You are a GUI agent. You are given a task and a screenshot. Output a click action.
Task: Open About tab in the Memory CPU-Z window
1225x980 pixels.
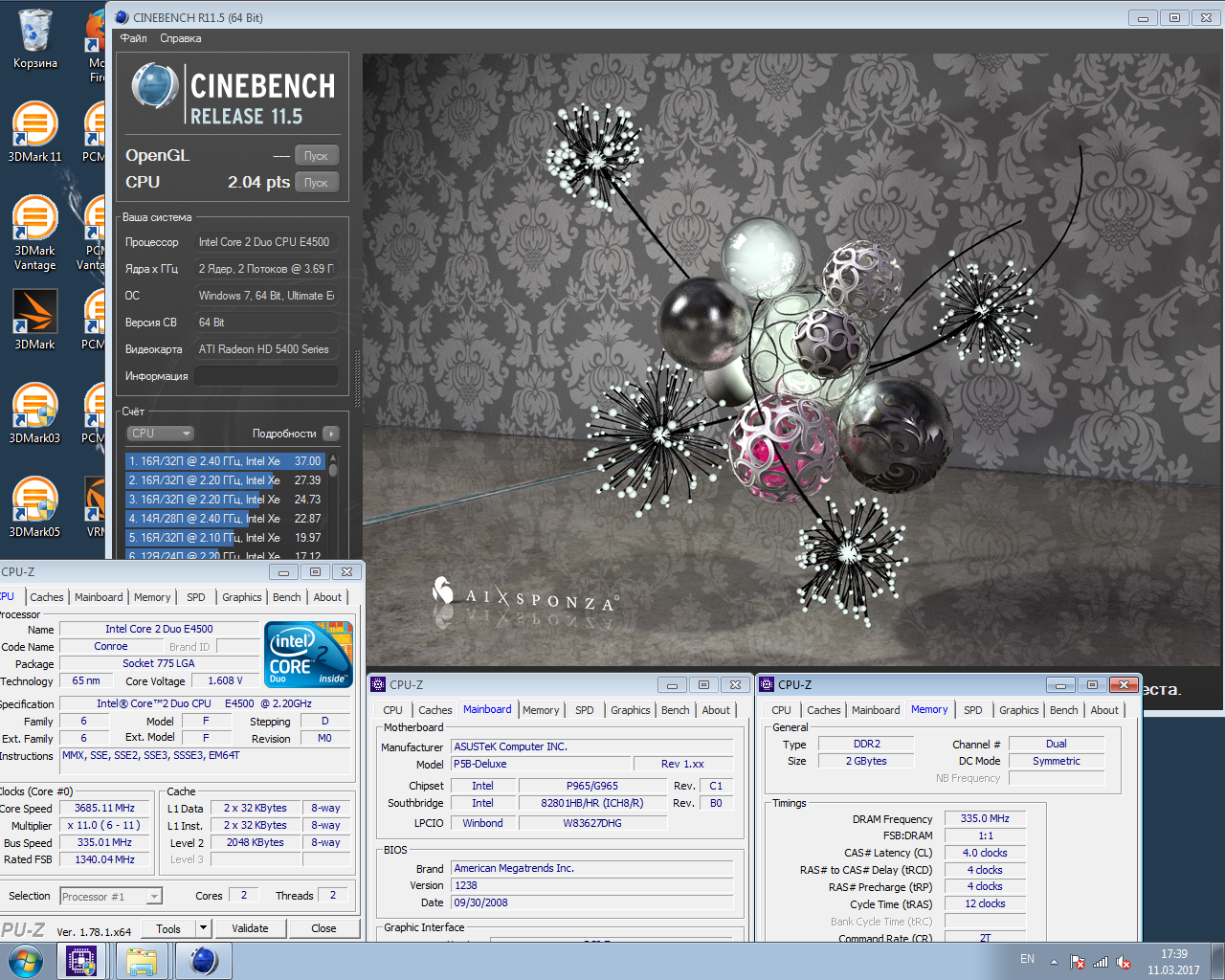(1104, 710)
